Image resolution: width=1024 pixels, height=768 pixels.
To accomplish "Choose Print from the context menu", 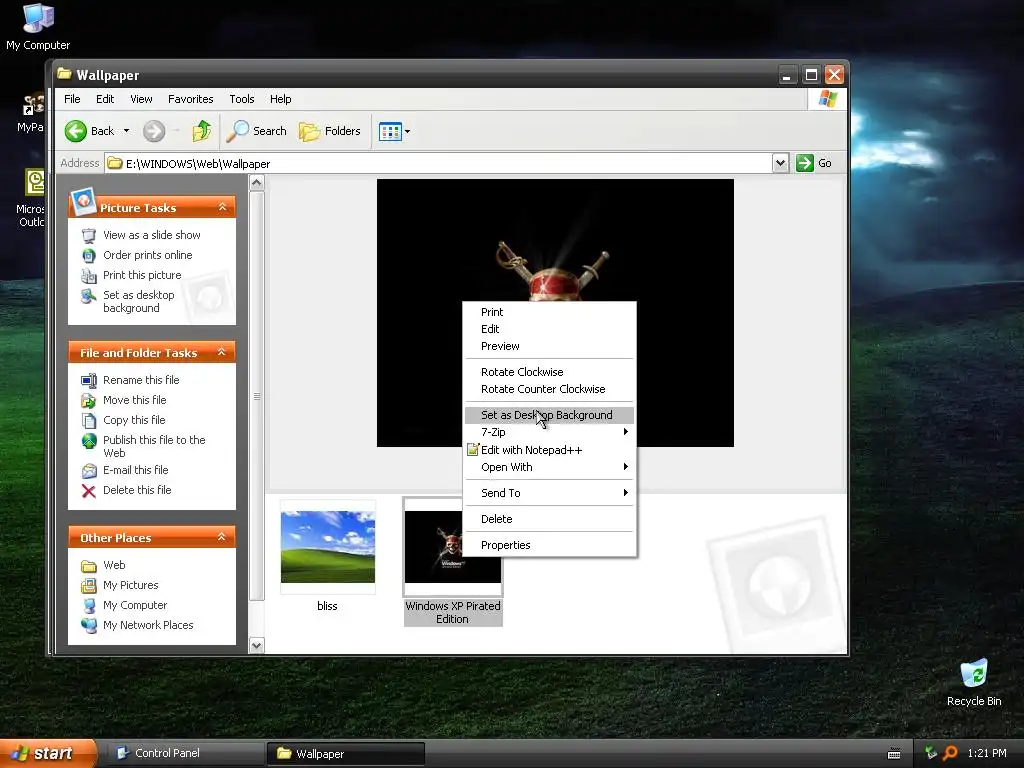I will pyautogui.click(x=549, y=312).
